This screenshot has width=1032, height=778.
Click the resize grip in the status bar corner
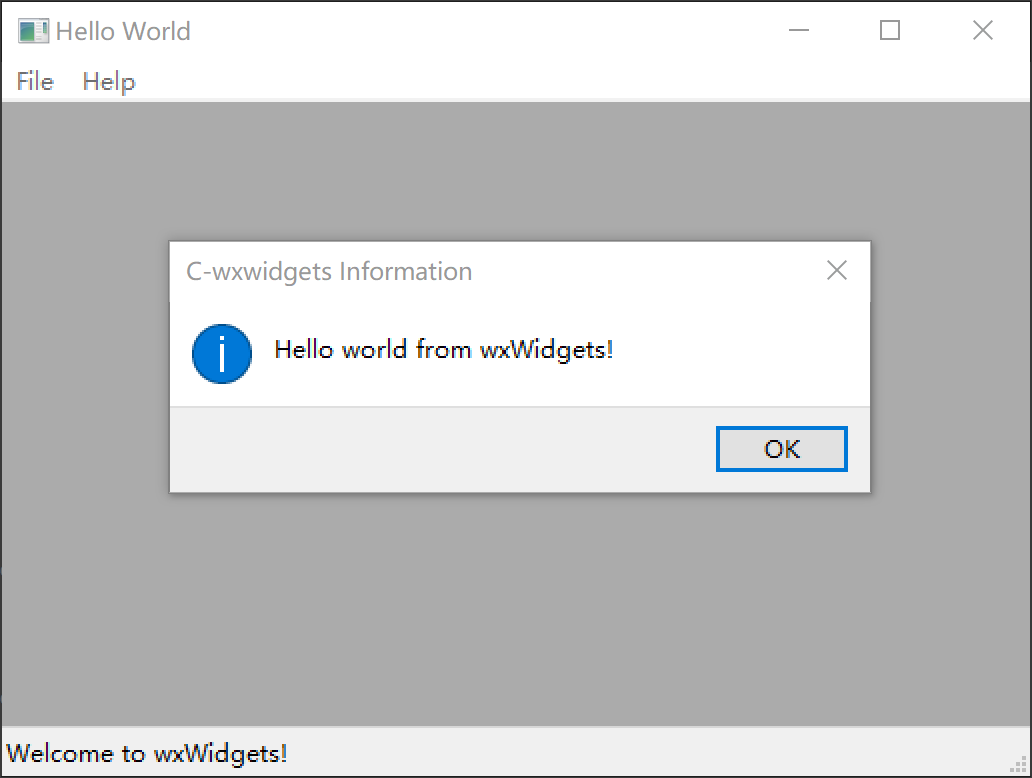[x=1018, y=765]
